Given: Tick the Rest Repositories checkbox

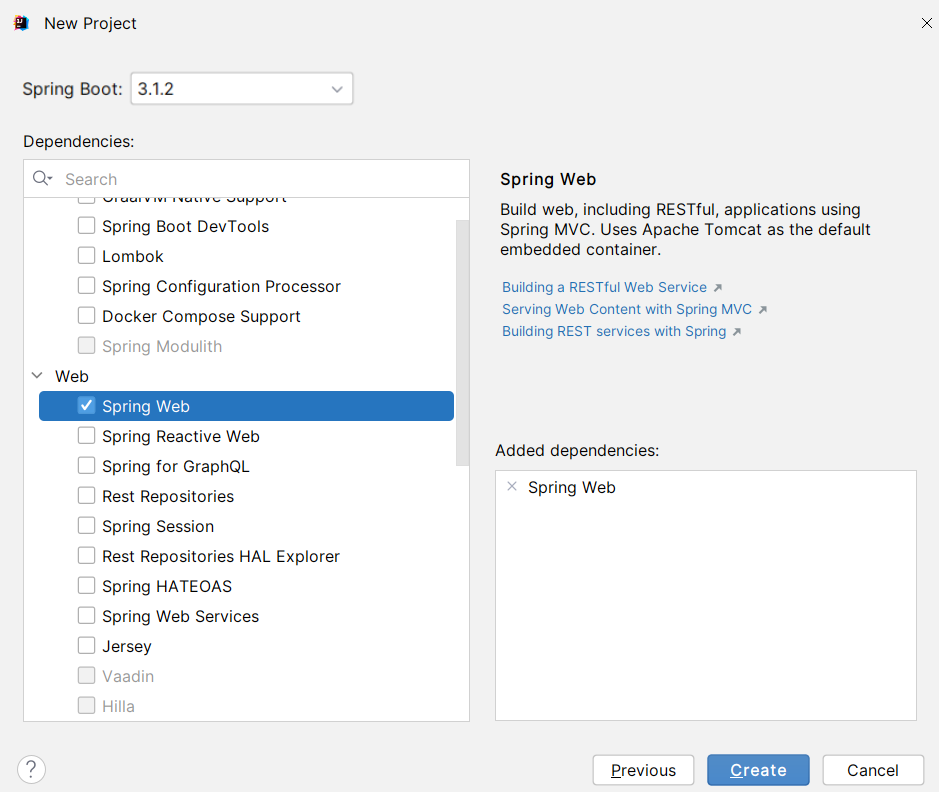Looking at the screenshot, I should (86, 496).
